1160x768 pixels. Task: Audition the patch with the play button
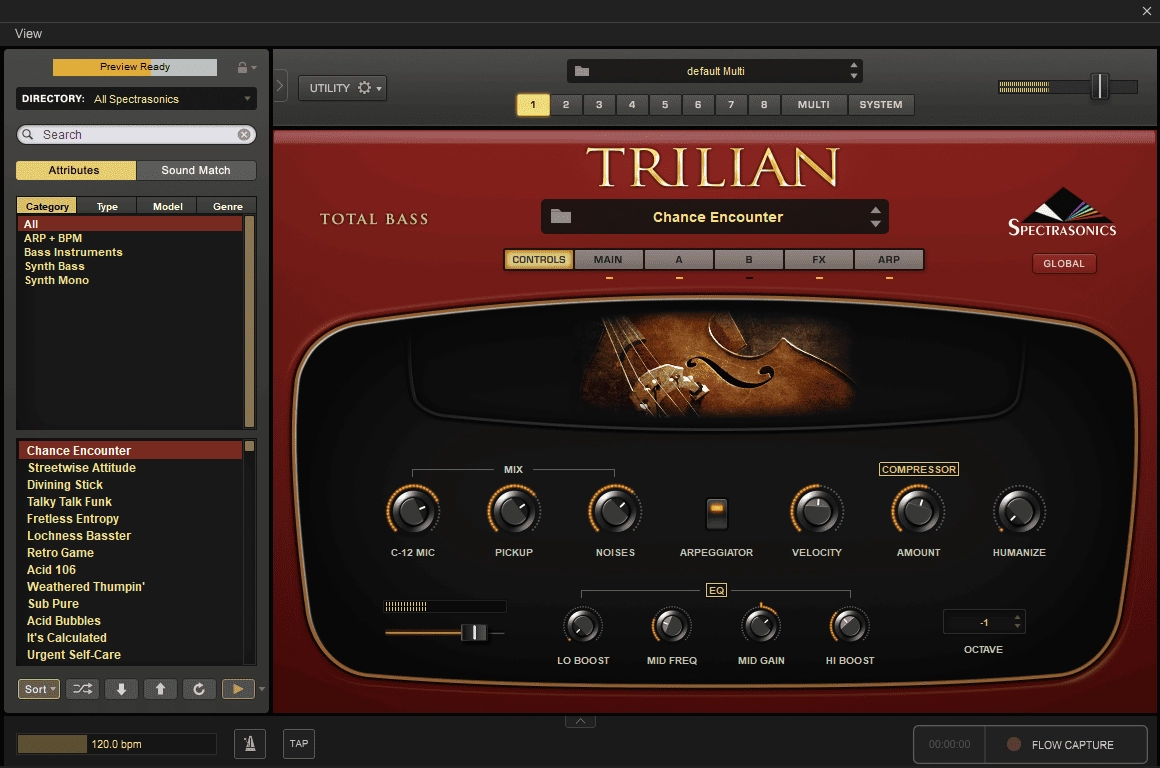click(237, 689)
